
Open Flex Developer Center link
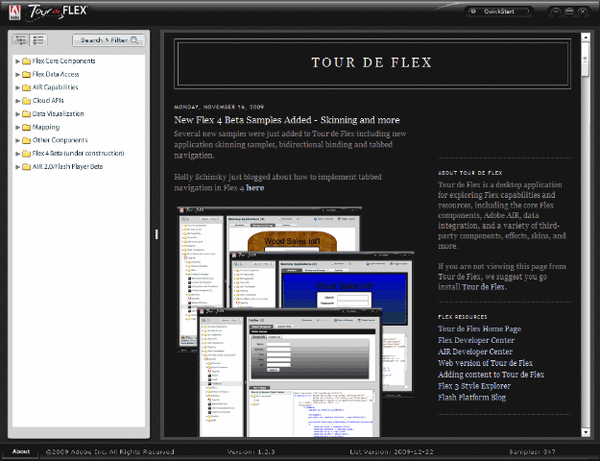(476, 340)
